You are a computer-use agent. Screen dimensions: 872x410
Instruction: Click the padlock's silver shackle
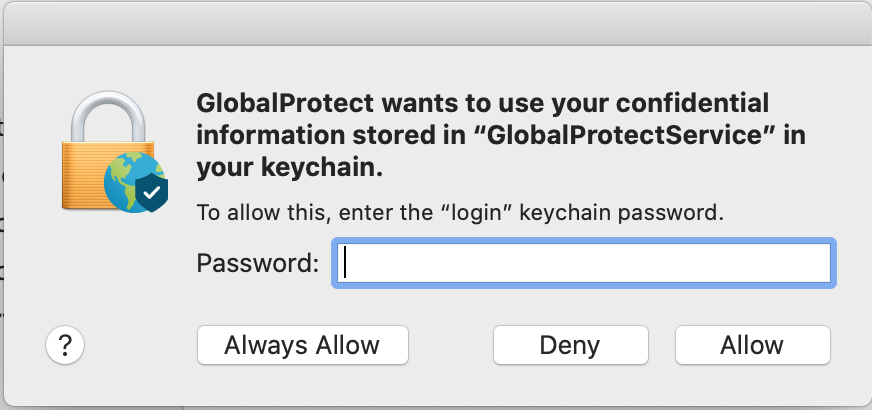click(x=110, y=108)
